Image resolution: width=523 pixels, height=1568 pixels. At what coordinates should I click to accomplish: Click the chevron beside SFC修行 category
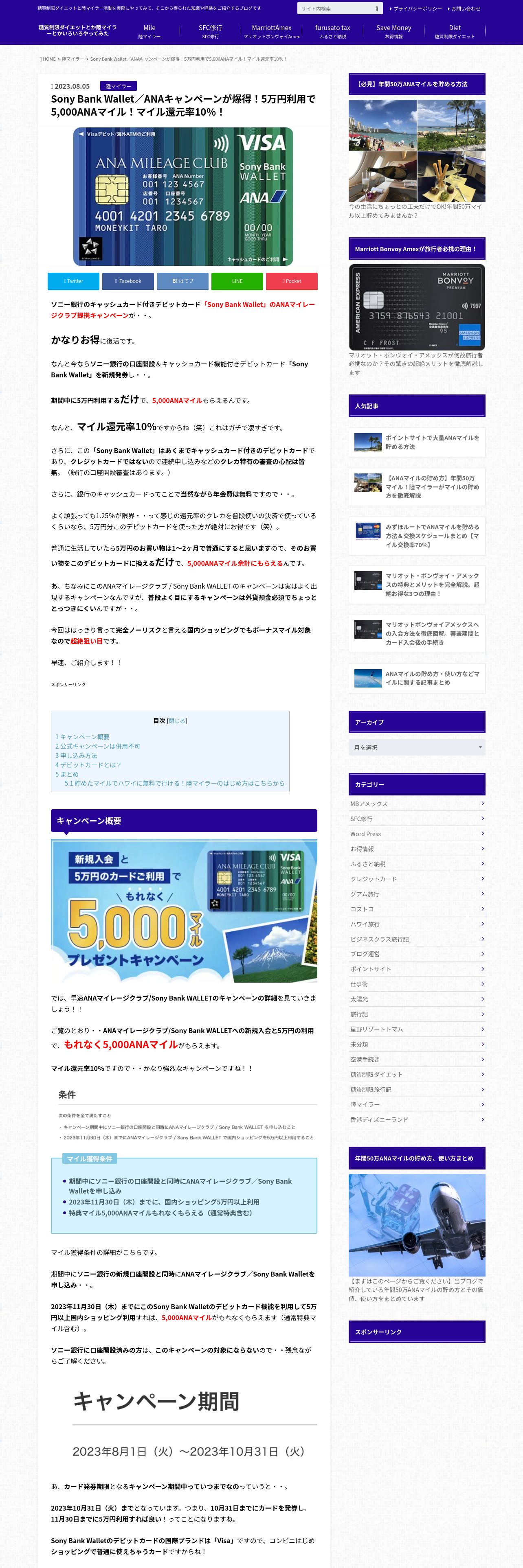coord(482,819)
